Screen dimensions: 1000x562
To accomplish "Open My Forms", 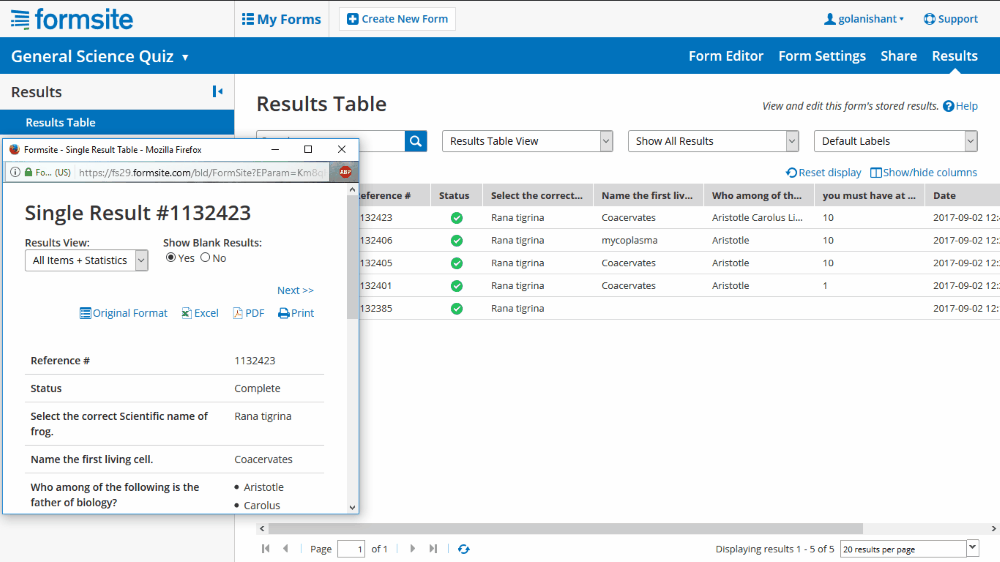I will coord(281,19).
